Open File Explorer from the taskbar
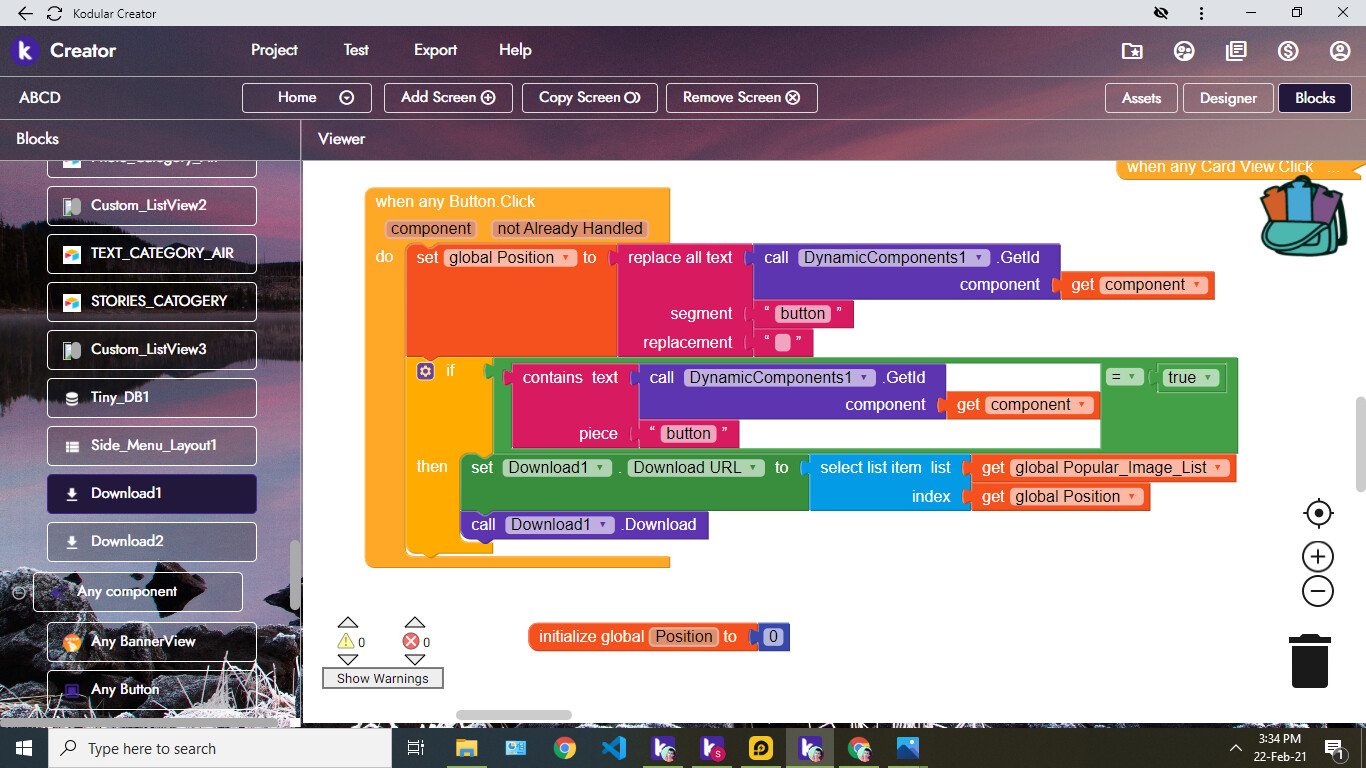This screenshot has width=1366, height=768. tap(467, 748)
